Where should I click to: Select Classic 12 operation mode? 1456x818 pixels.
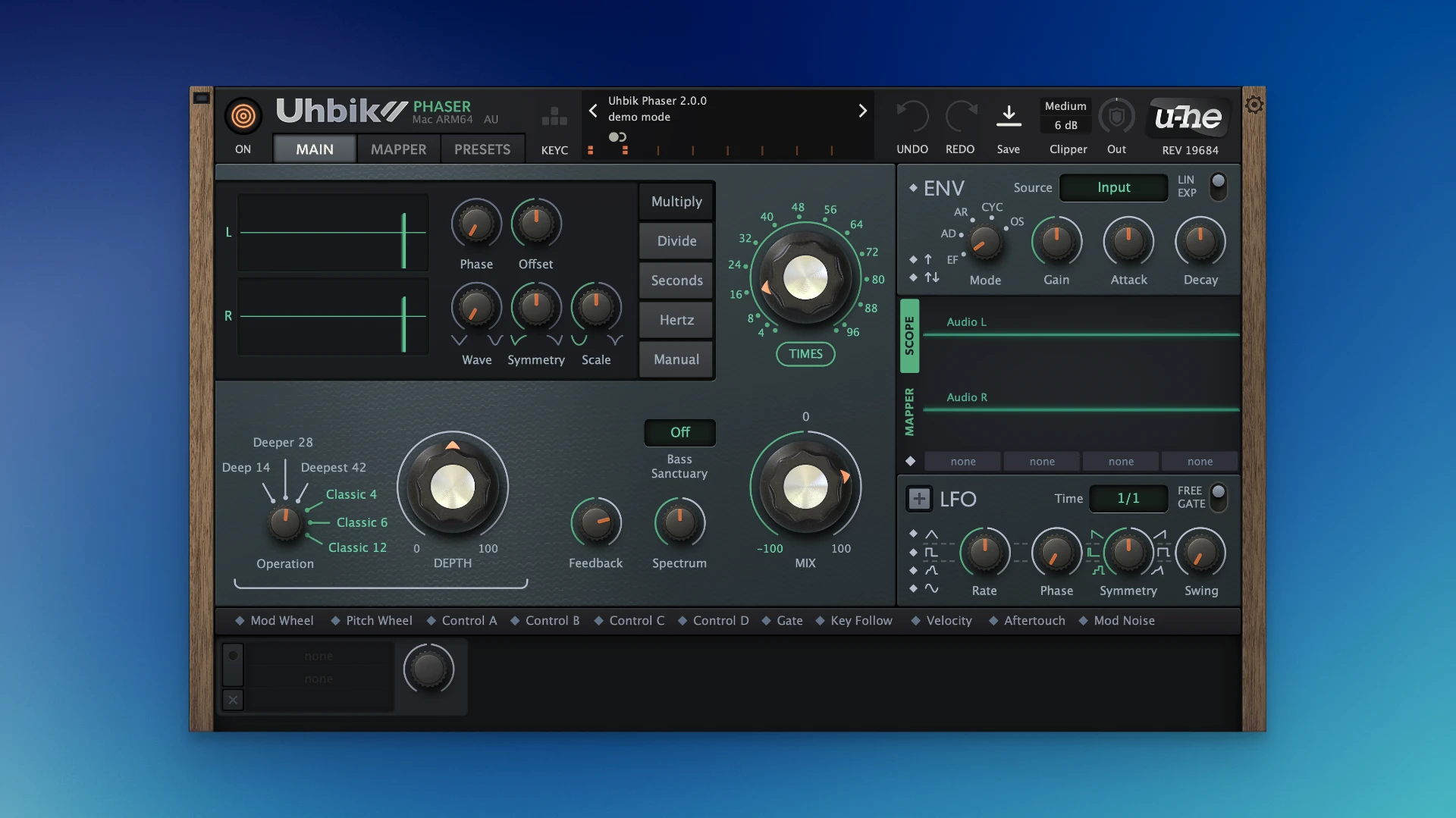click(357, 547)
